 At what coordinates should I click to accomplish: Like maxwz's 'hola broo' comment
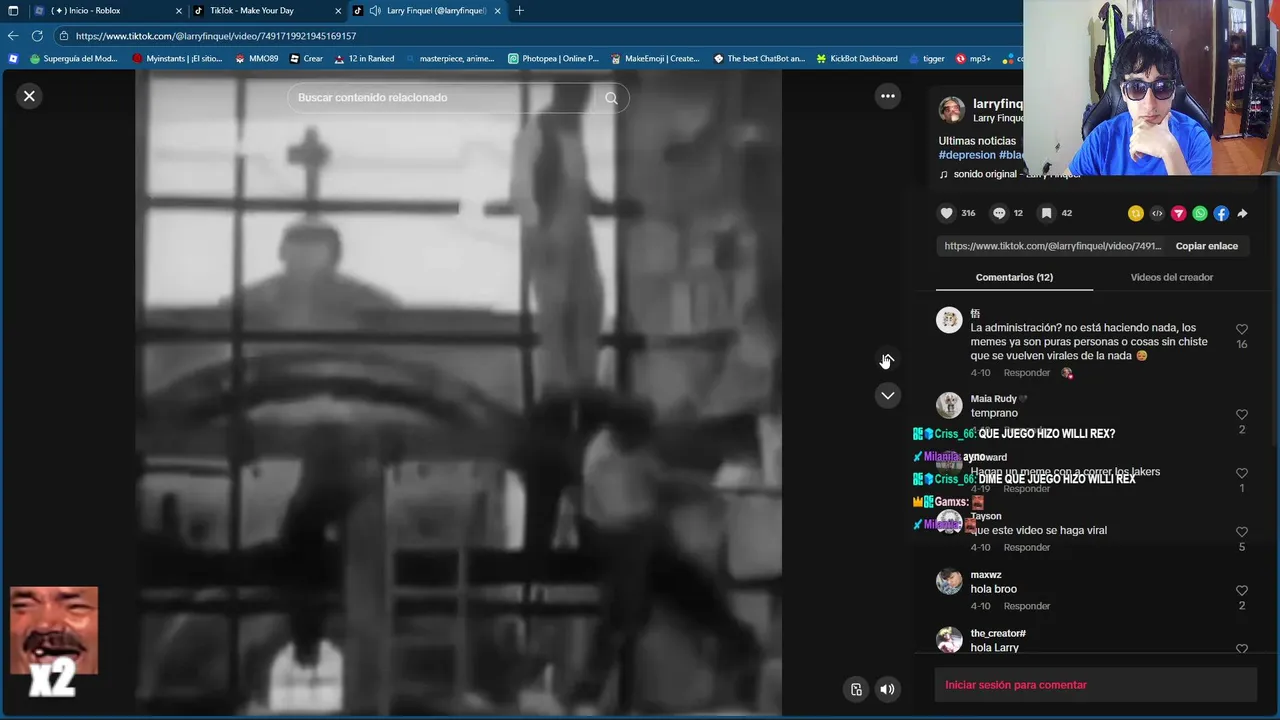coord(1242,591)
